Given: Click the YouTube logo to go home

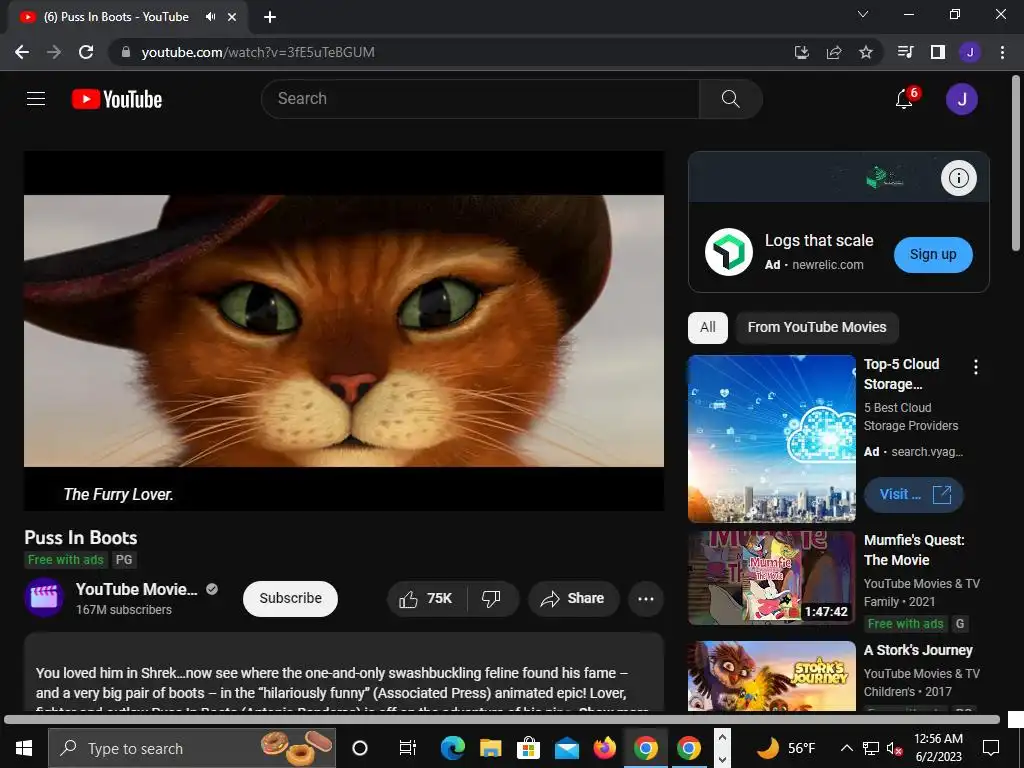Looking at the screenshot, I should click(x=117, y=99).
